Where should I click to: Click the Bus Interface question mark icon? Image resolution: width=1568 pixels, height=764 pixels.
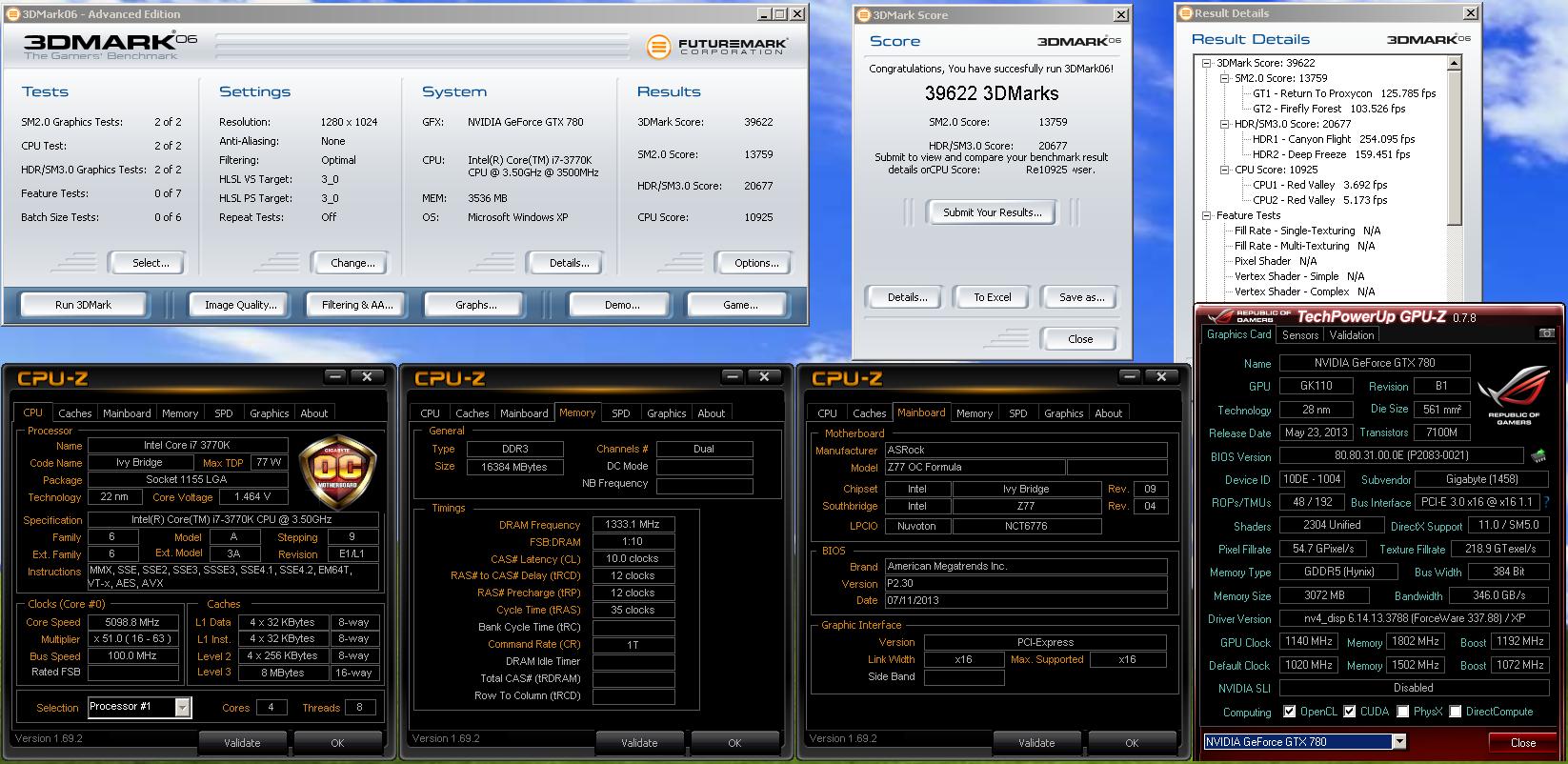click(1547, 502)
